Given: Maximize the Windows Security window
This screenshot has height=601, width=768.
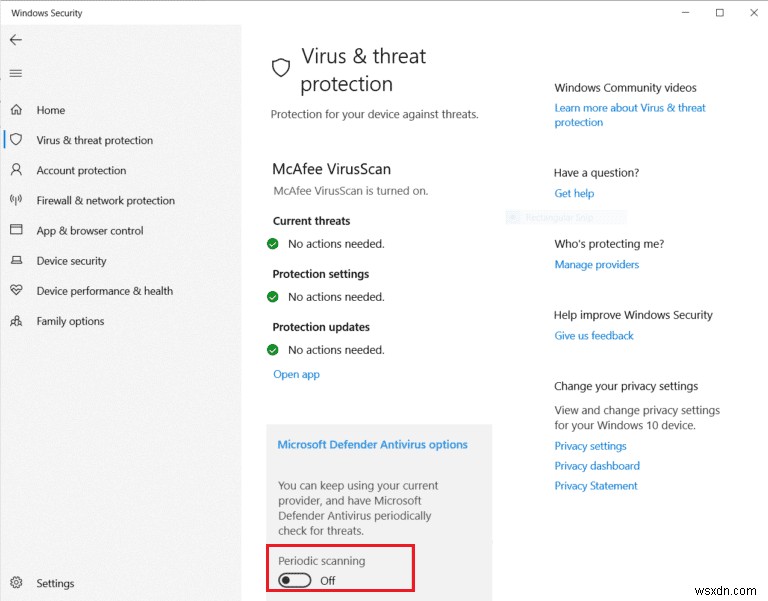Looking at the screenshot, I should tap(719, 13).
